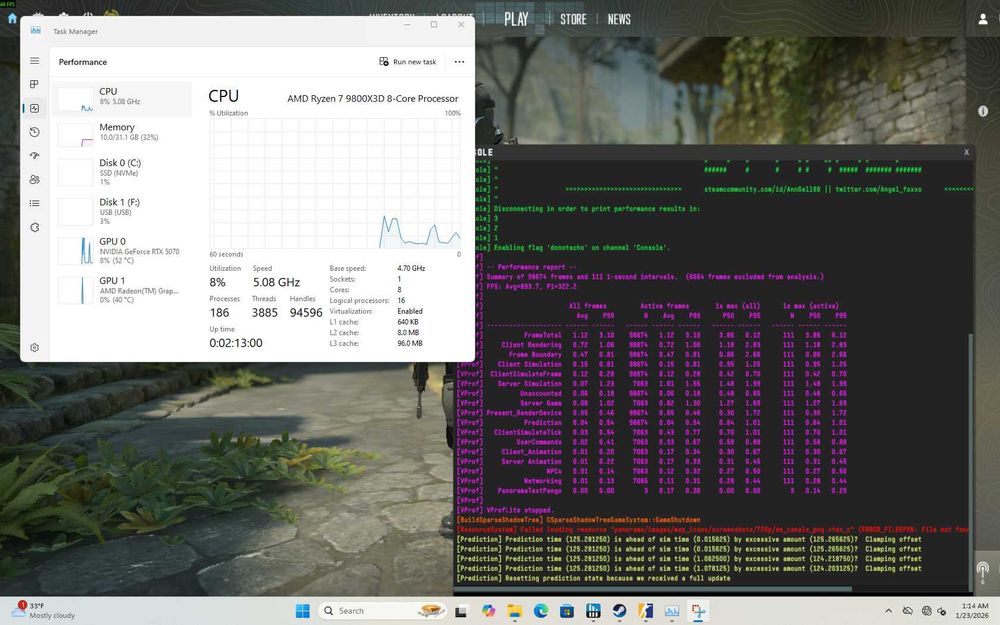The height and width of the screenshot is (625, 1000).
Task: Switch to Counter-Strike 2 taskbar icon
Action: tap(645, 611)
